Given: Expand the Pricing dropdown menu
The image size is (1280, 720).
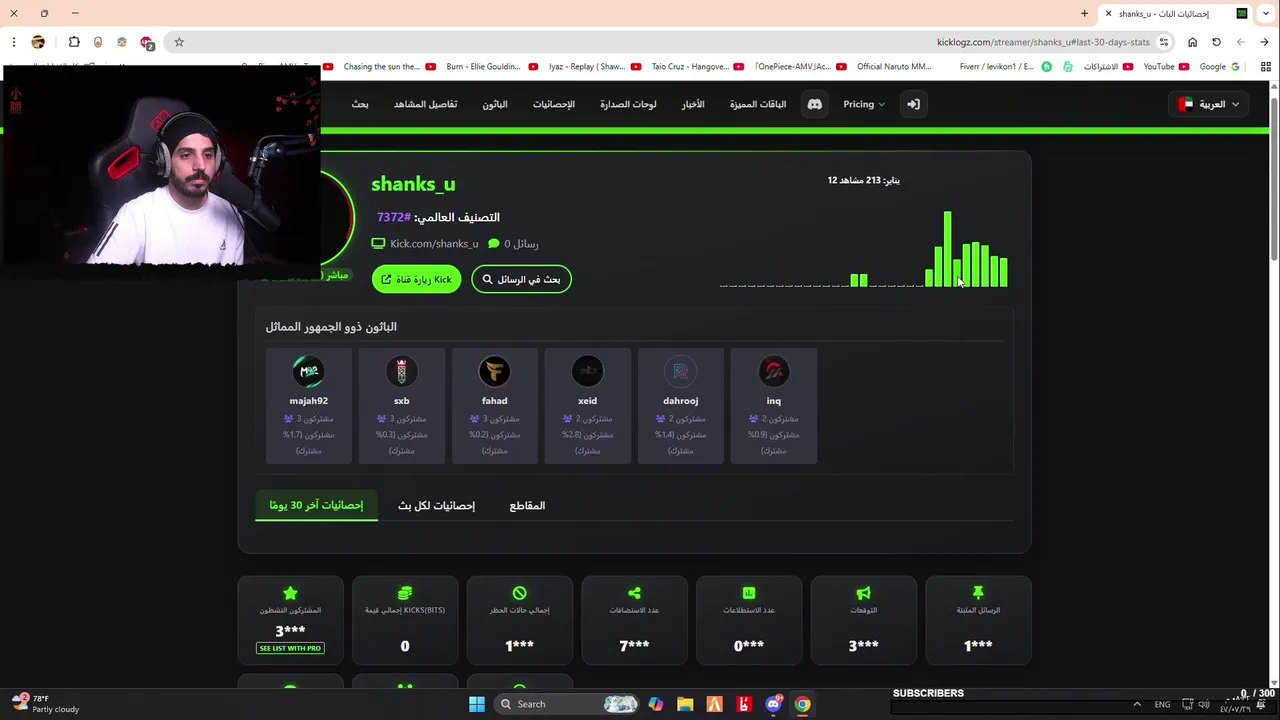Looking at the screenshot, I should point(863,104).
